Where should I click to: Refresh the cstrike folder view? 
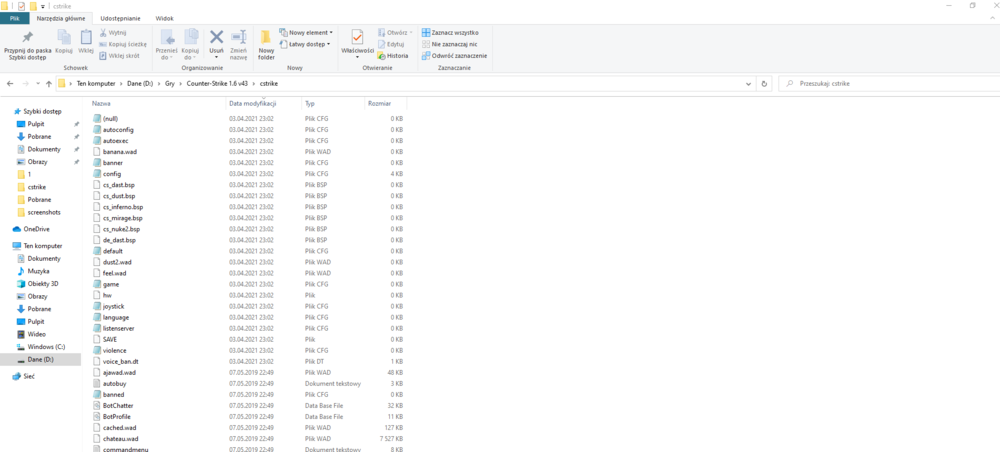pyautogui.click(x=764, y=84)
